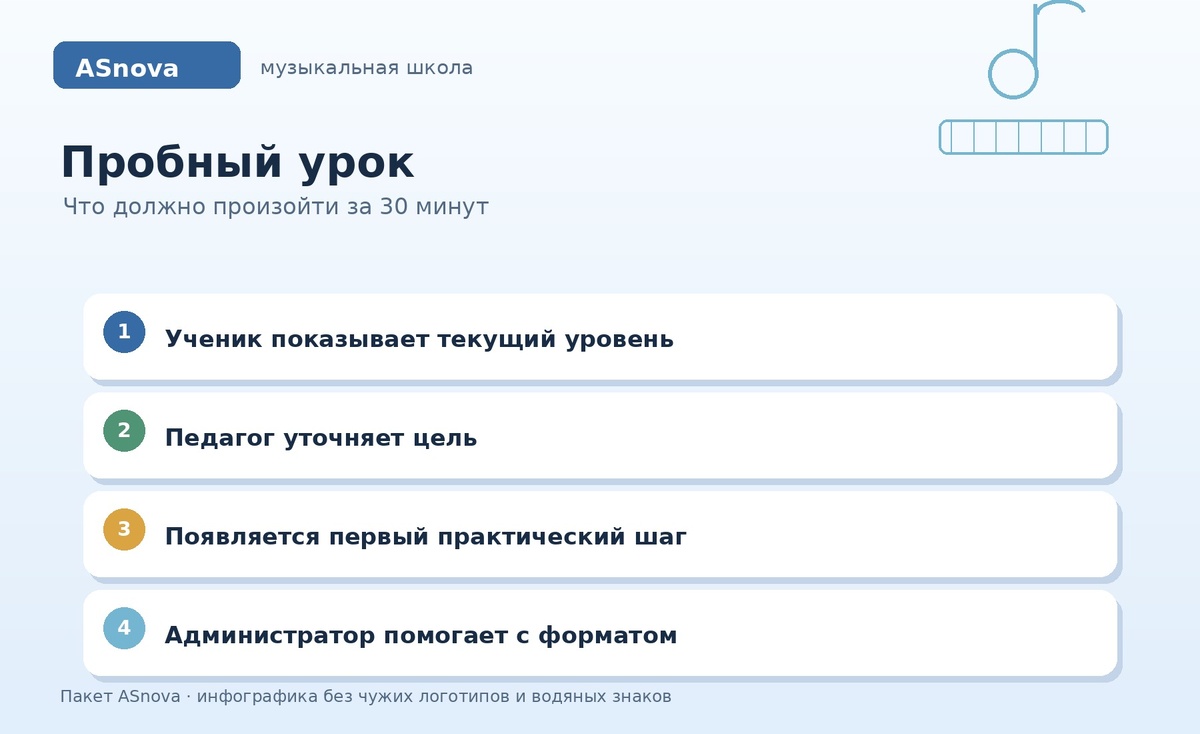Click subtitle 'Что должно произойти за 30 минут'
The image size is (1200, 734).
tap(276, 207)
